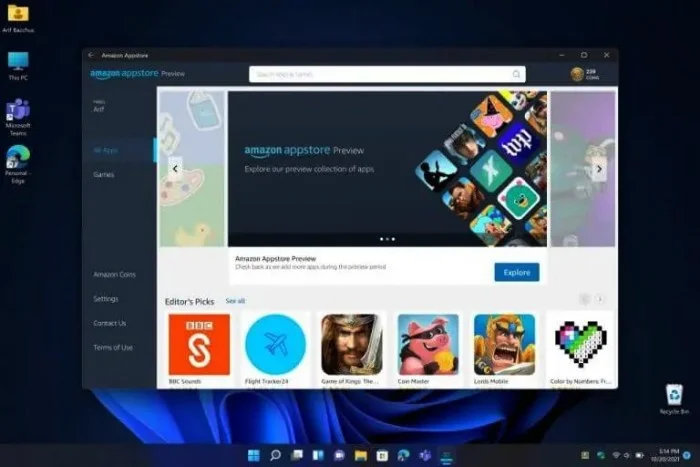Open the BBC Sounds app icon
Viewport: 700px width, 467px height.
tap(199, 344)
